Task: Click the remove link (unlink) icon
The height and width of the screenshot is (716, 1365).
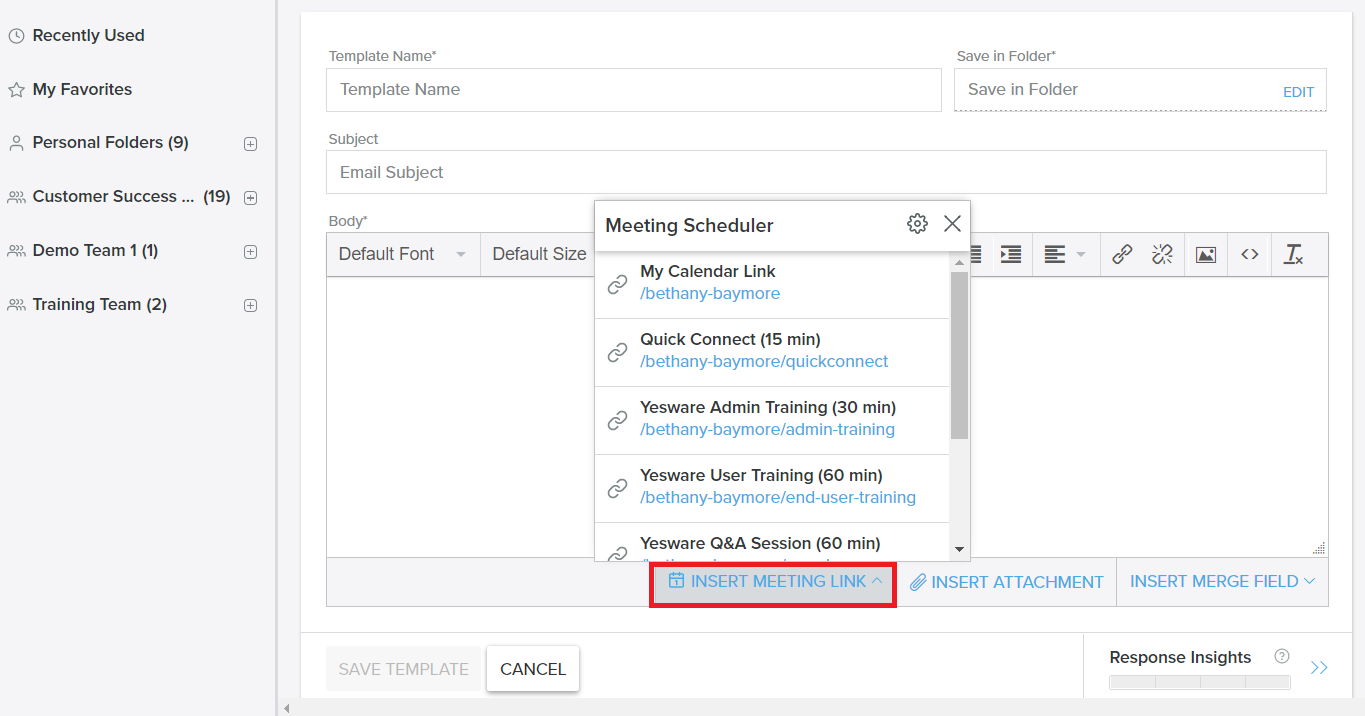Action: tap(1162, 254)
